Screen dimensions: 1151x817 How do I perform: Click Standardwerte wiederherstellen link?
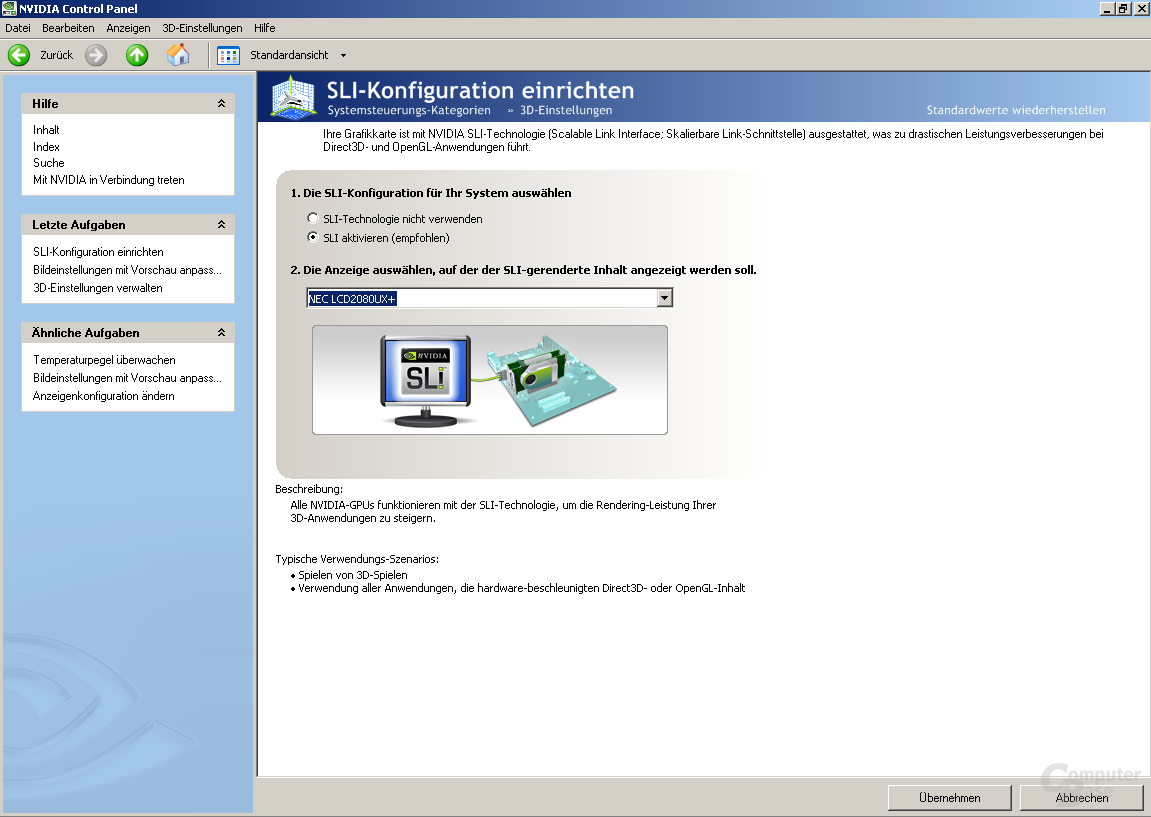(x=1016, y=110)
